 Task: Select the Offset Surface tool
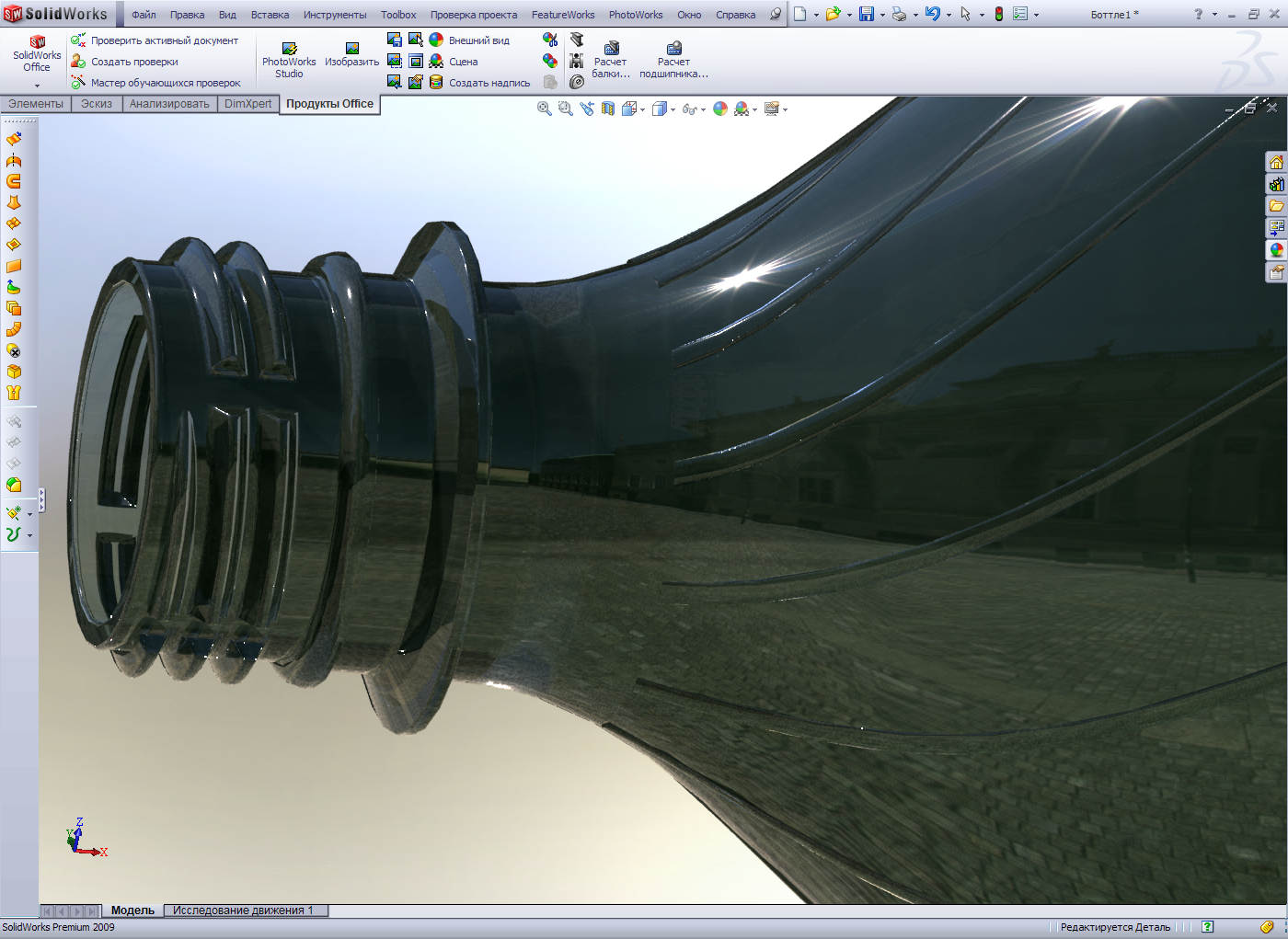[14, 308]
